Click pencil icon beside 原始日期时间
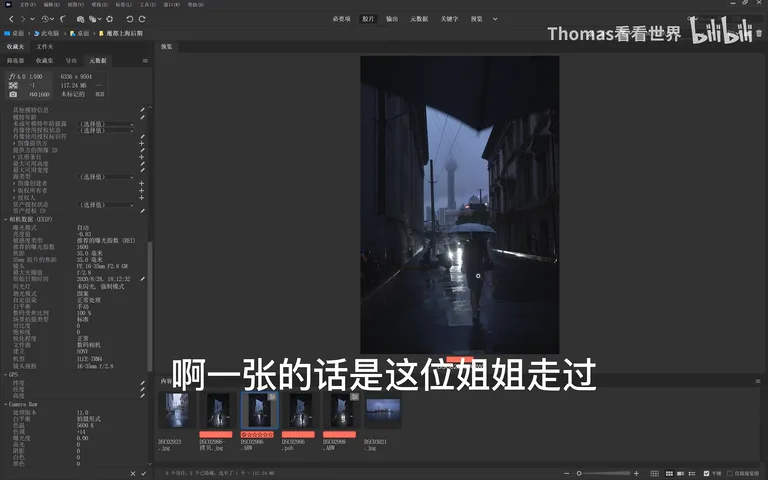 click(143, 279)
